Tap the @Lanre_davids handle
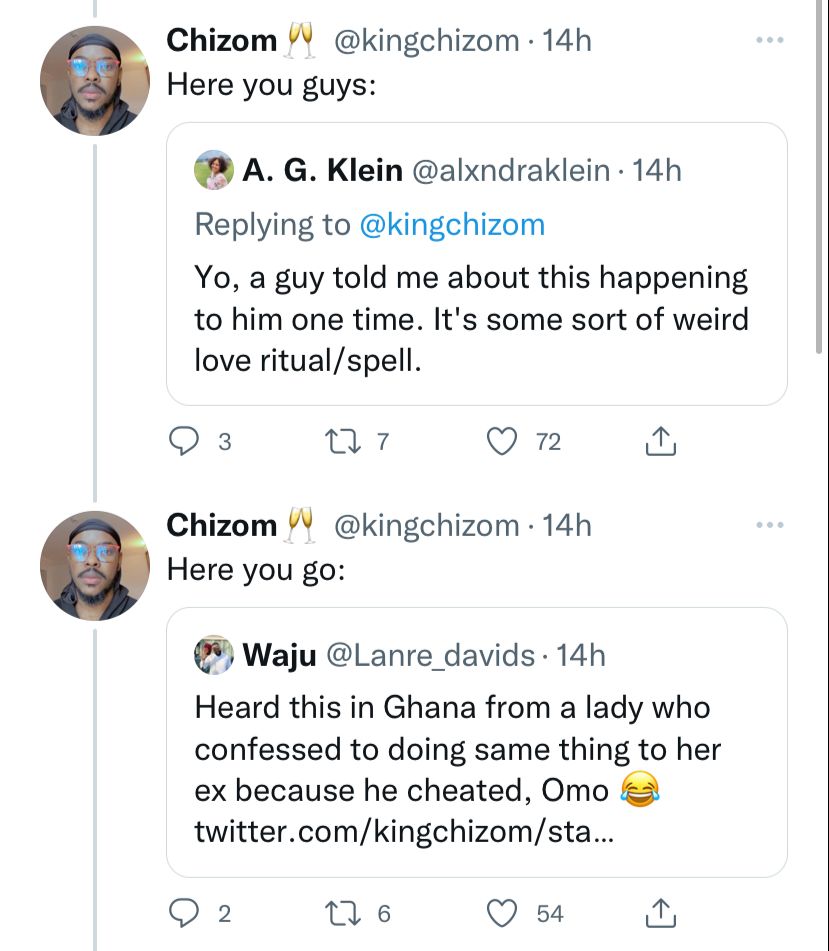Image resolution: width=829 pixels, height=951 pixels. tap(430, 655)
